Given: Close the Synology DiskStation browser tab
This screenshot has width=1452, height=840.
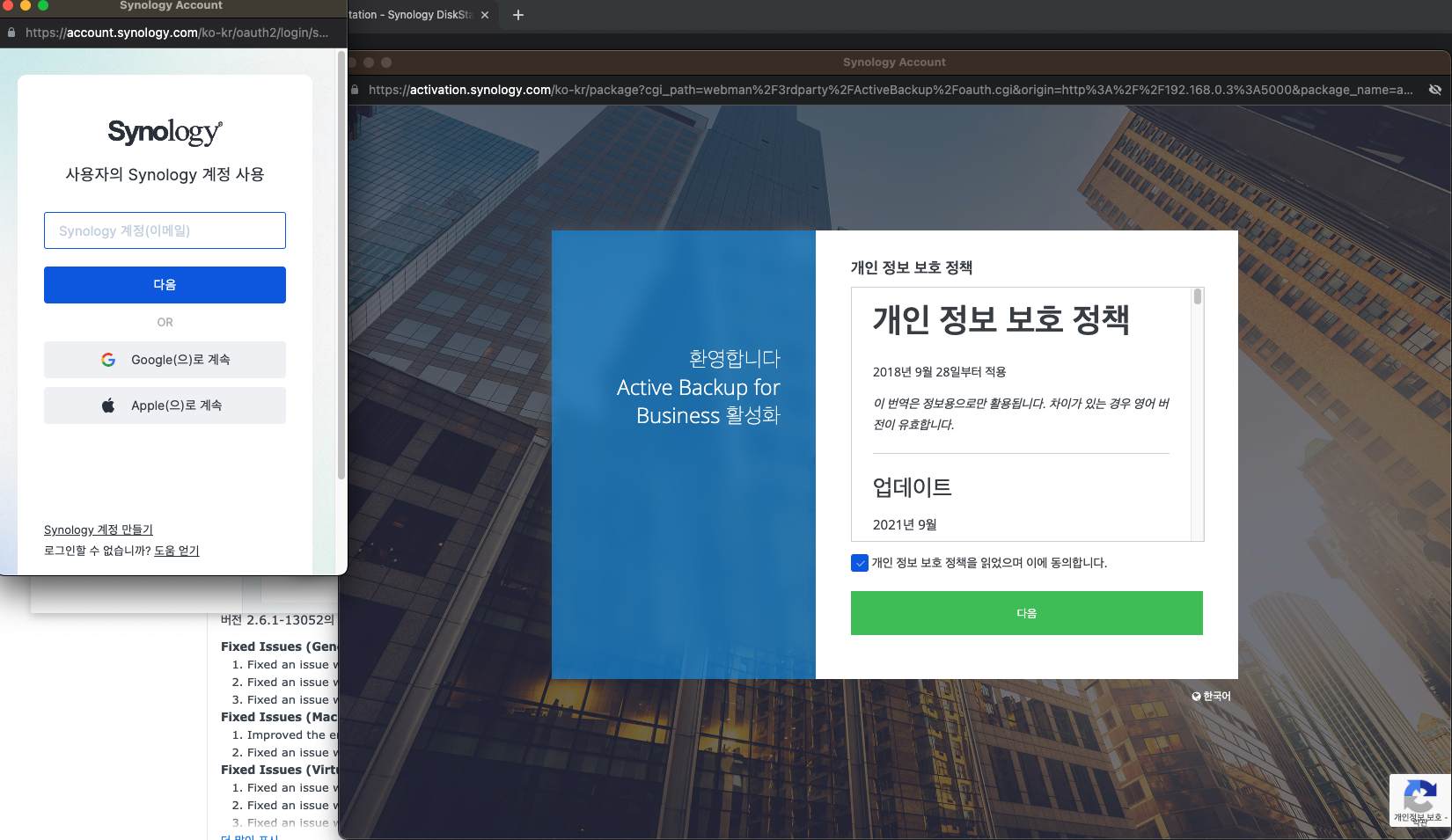Looking at the screenshot, I should tap(485, 15).
